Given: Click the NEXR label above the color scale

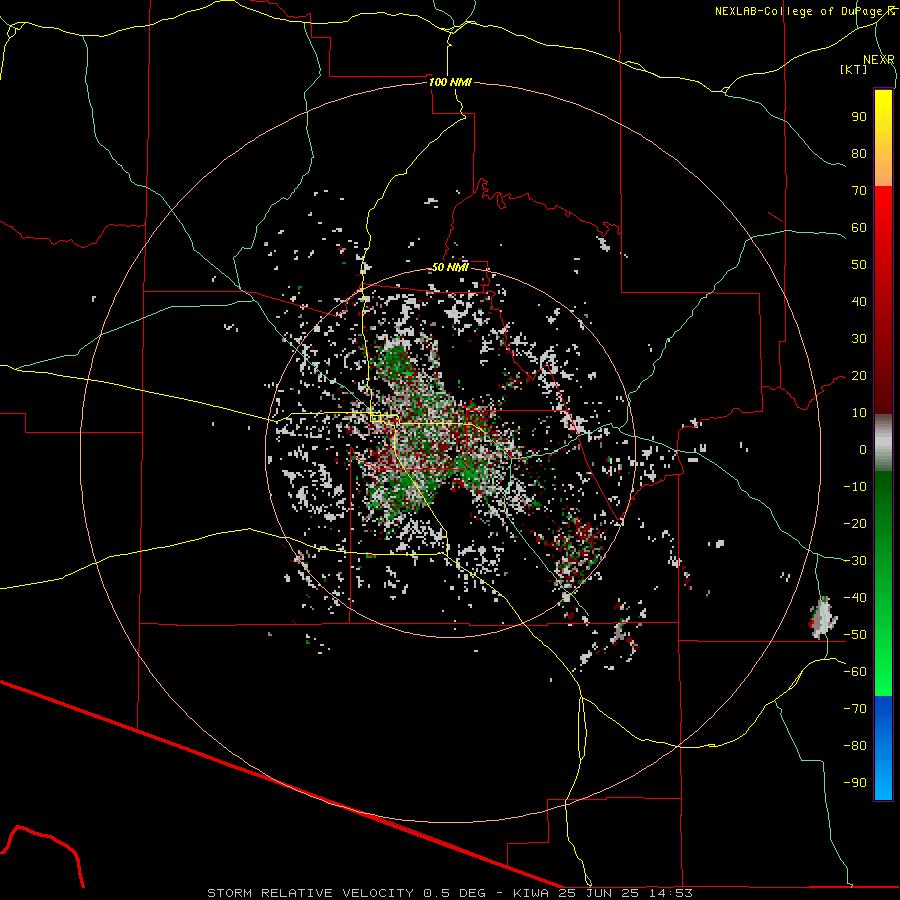Looking at the screenshot, I should pos(878,60).
